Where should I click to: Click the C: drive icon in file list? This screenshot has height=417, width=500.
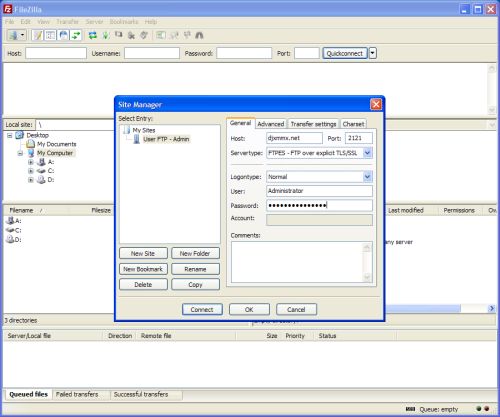tap(11, 230)
